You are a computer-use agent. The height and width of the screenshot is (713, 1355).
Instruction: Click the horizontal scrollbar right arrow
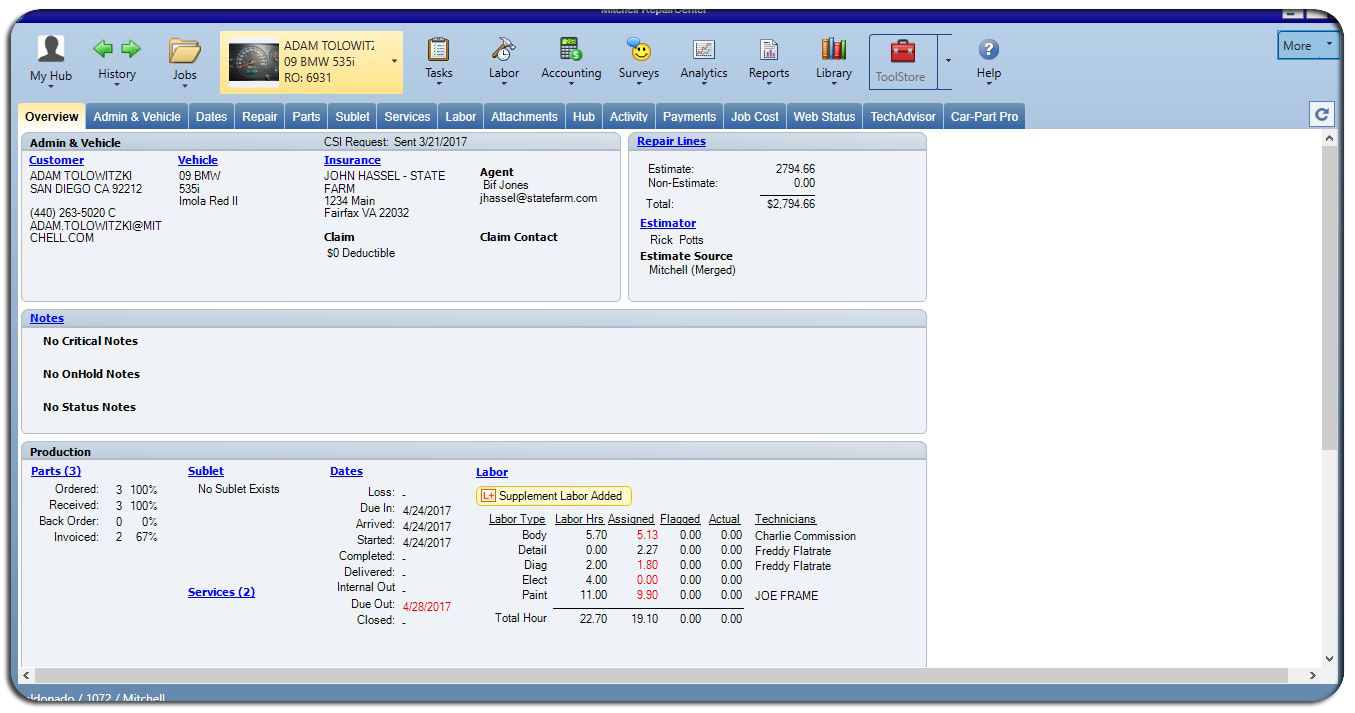[1312, 676]
